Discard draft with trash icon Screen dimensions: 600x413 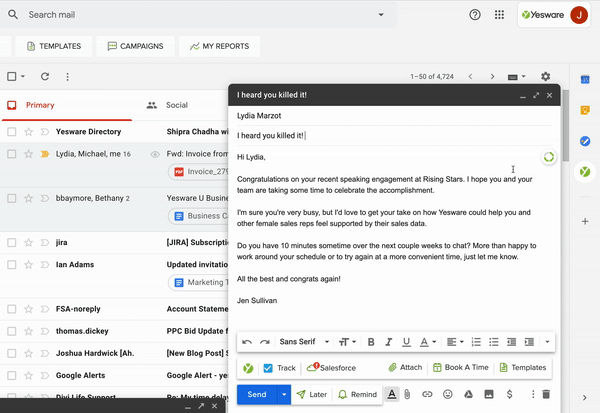(x=547, y=395)
